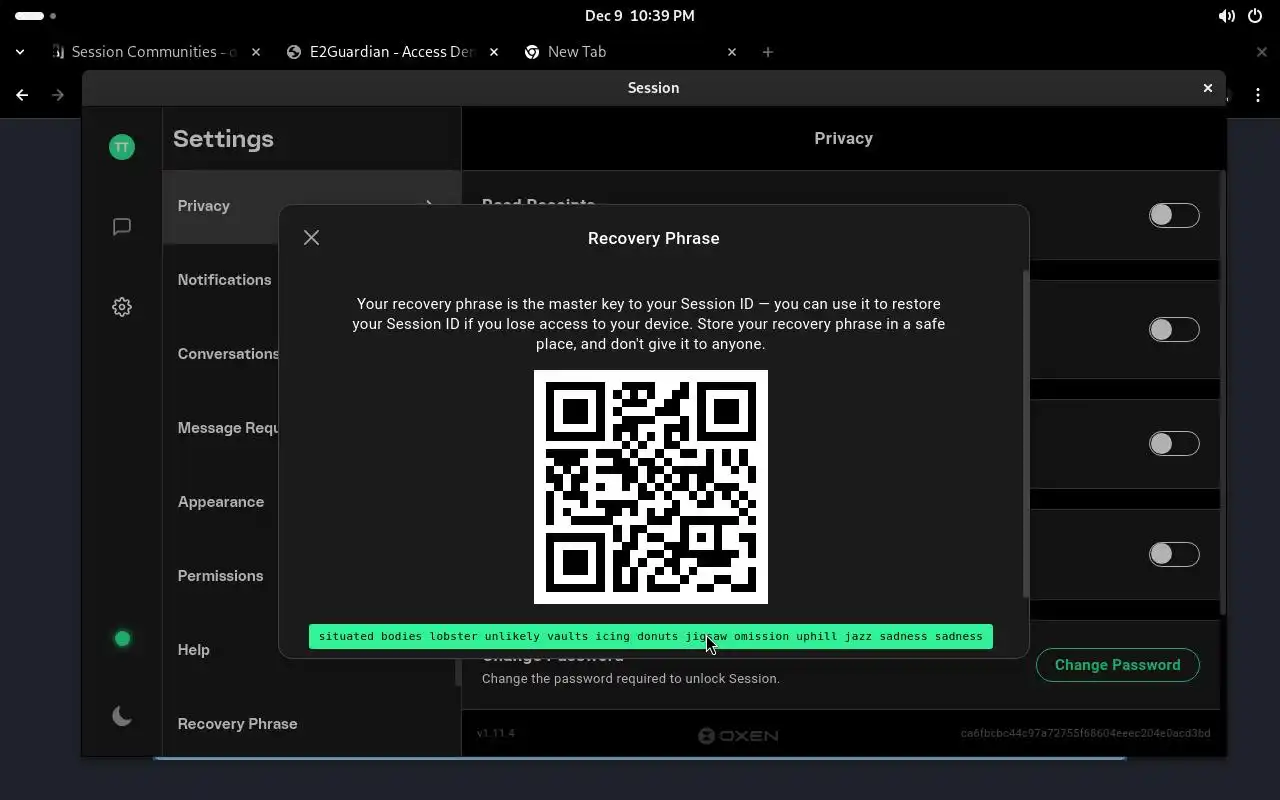The image size is (1280, 800).
Task: Toggle dark mode moon icon
Action: [122, 716]
